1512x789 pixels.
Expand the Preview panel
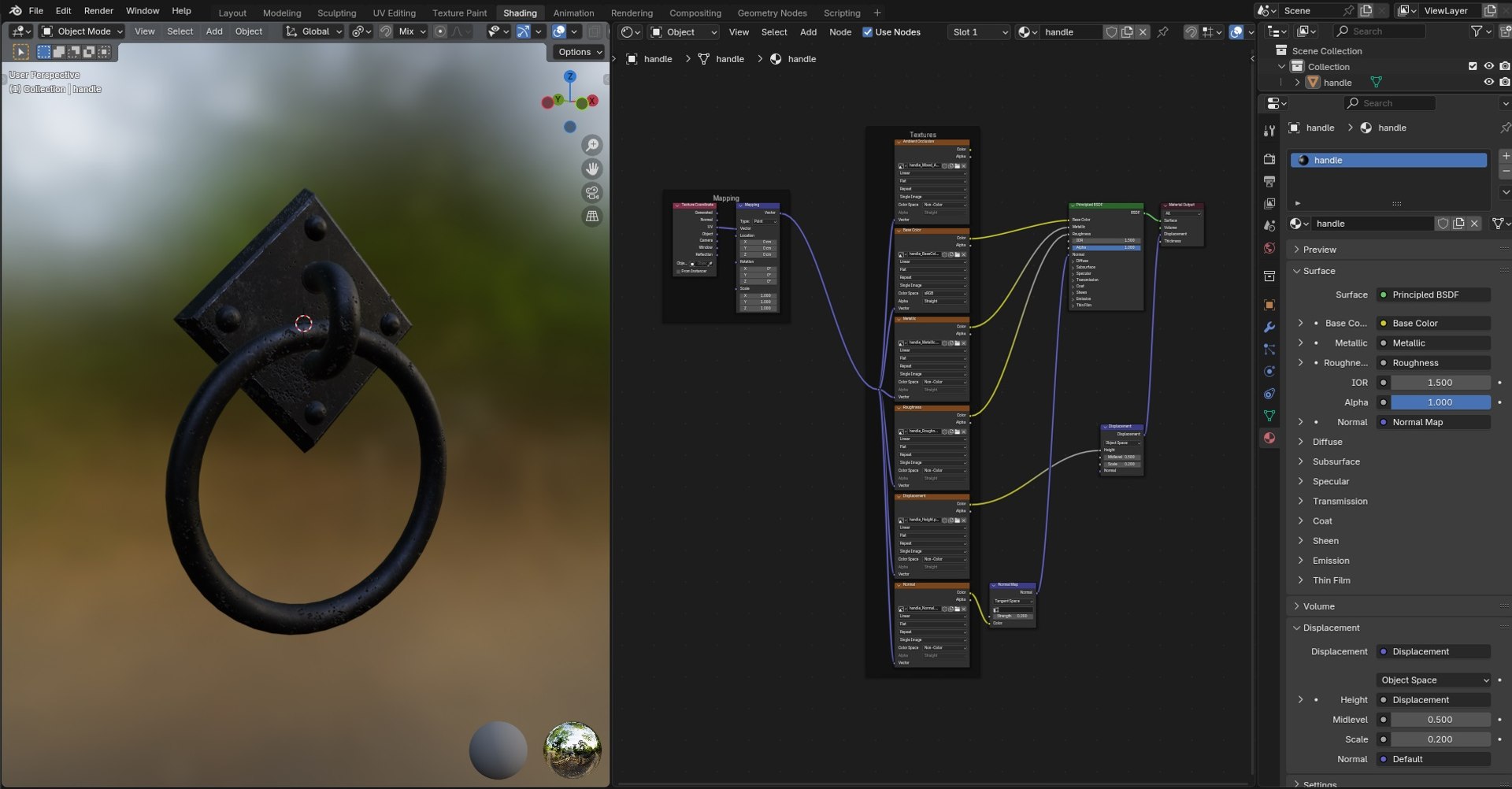tap(1319, 250)
